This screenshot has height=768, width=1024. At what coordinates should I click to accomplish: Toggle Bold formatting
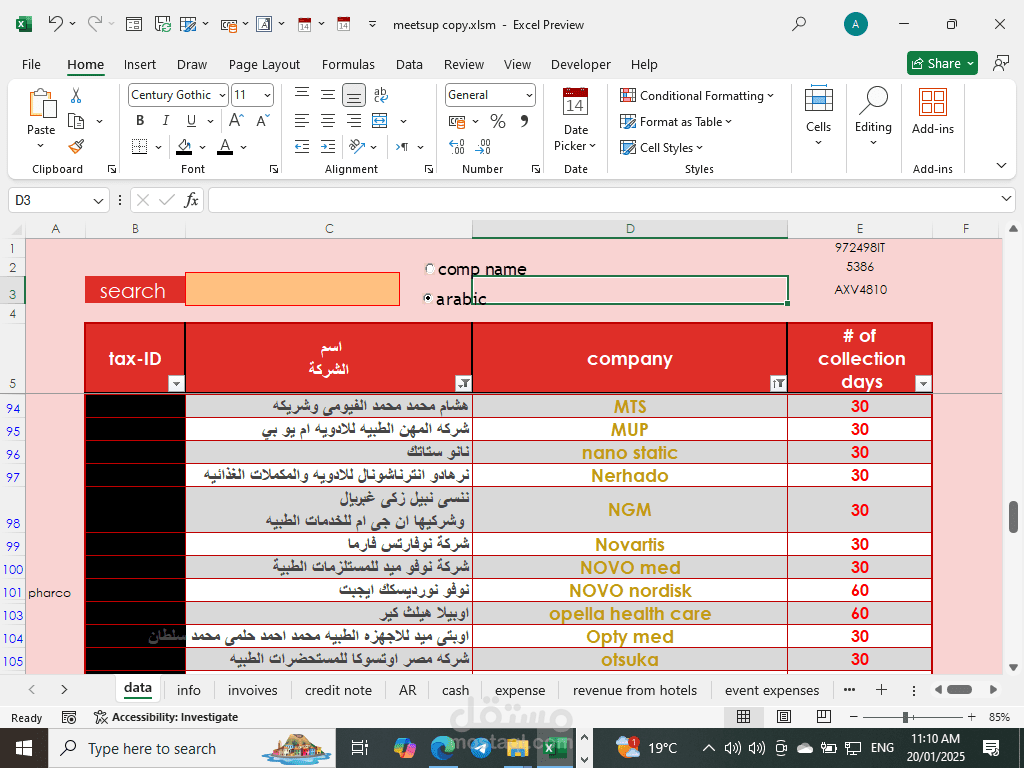point(140,120)
